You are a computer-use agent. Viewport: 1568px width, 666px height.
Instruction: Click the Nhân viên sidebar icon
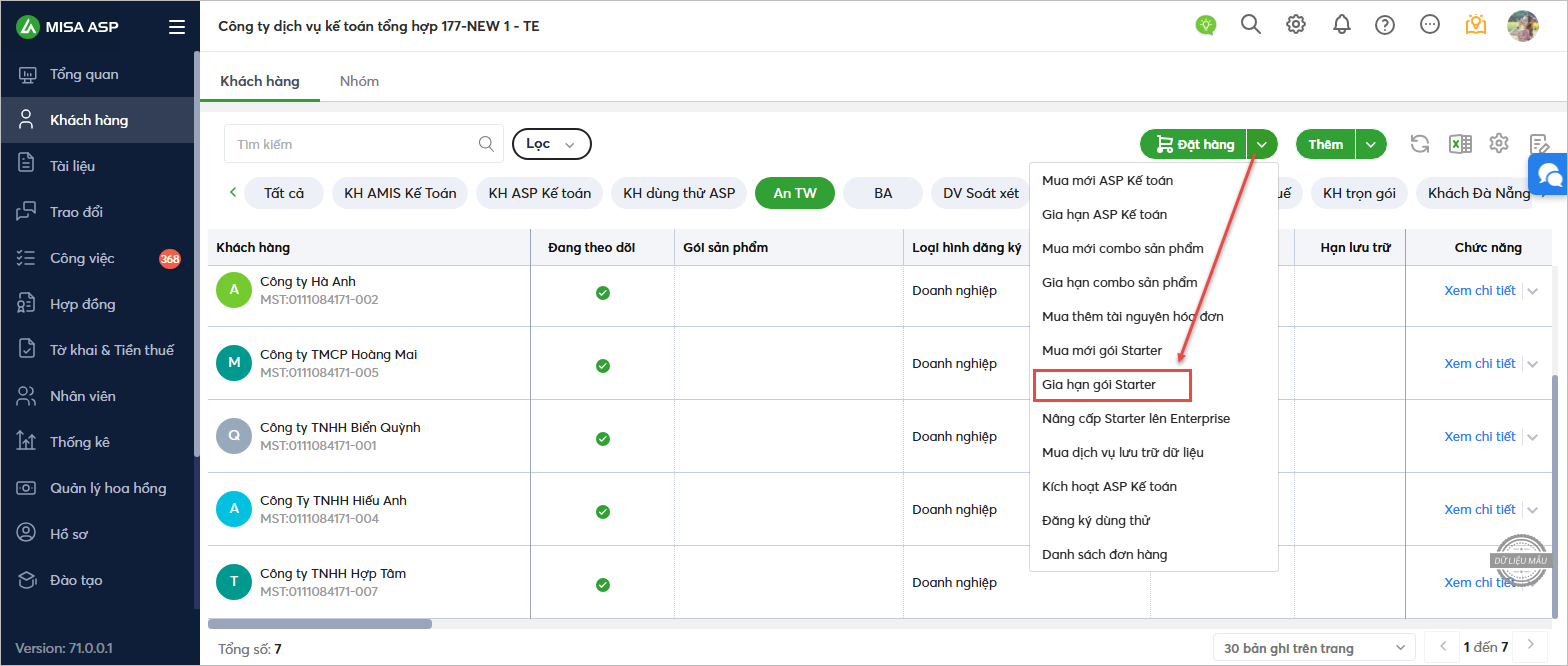pyautogui.click(x=27, y=396)
